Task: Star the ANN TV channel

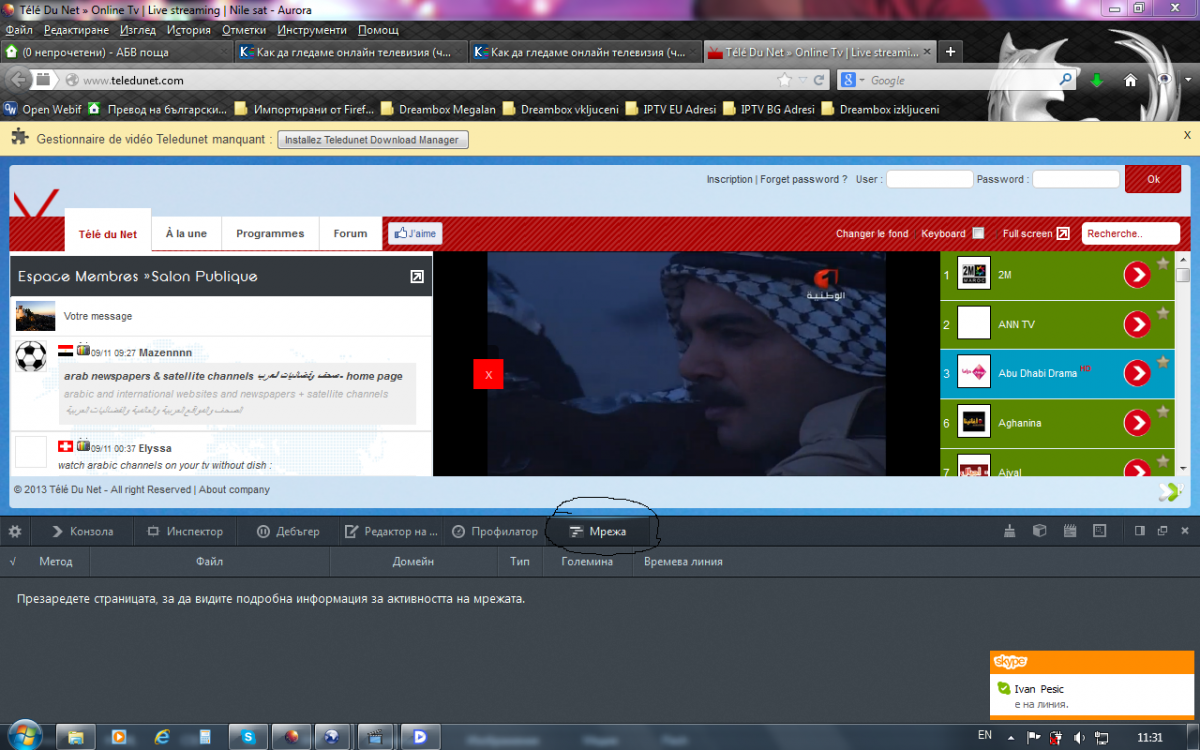Action: 1163,313
